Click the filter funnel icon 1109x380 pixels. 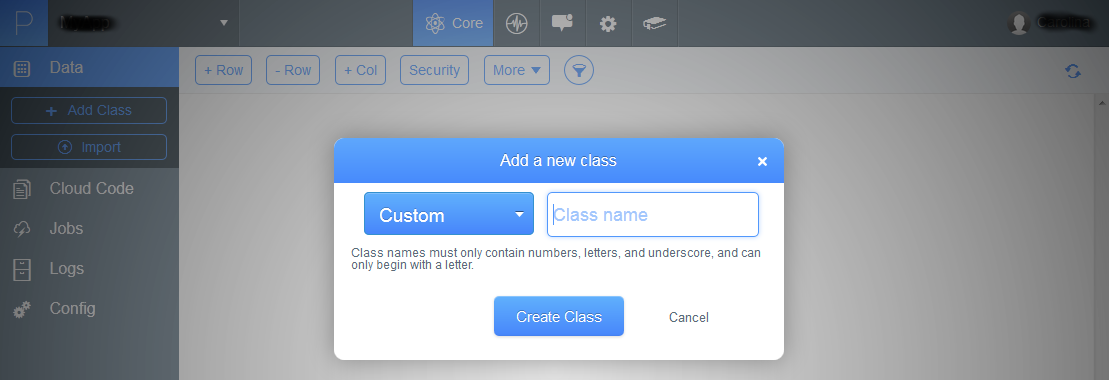579,70
